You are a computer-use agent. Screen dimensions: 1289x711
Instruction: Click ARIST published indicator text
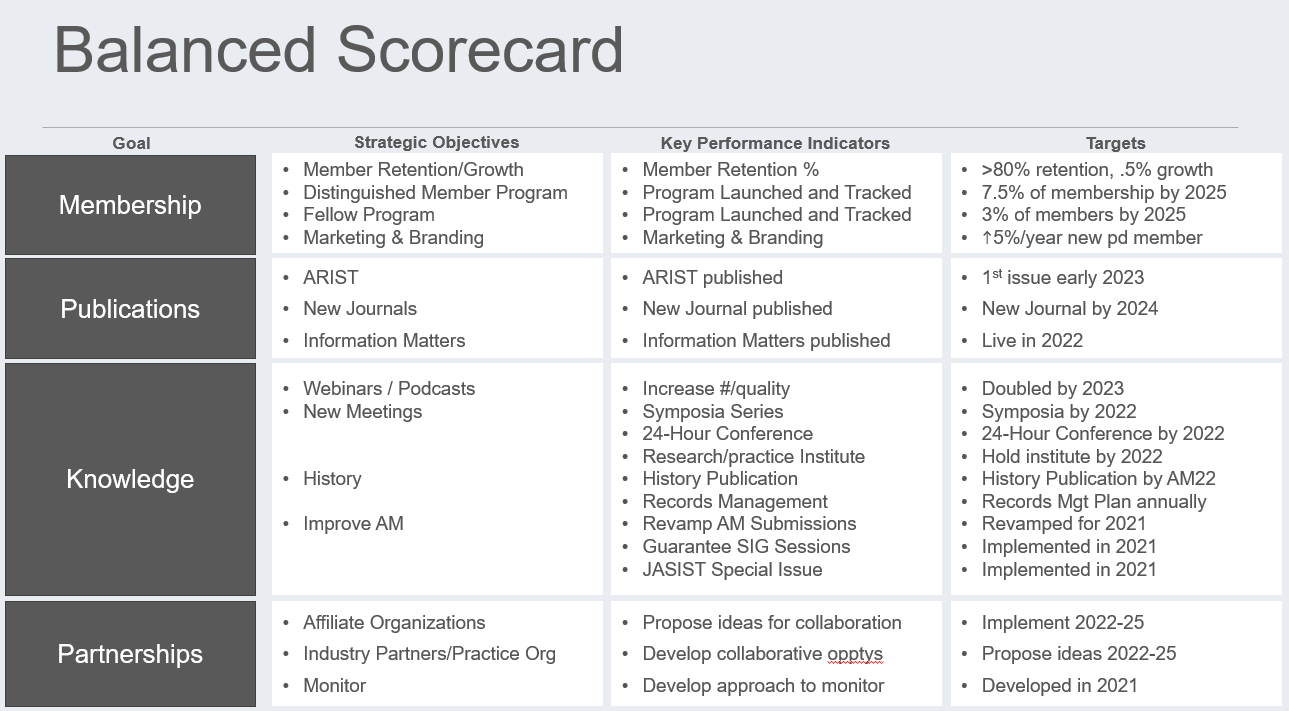coord(712,277)
